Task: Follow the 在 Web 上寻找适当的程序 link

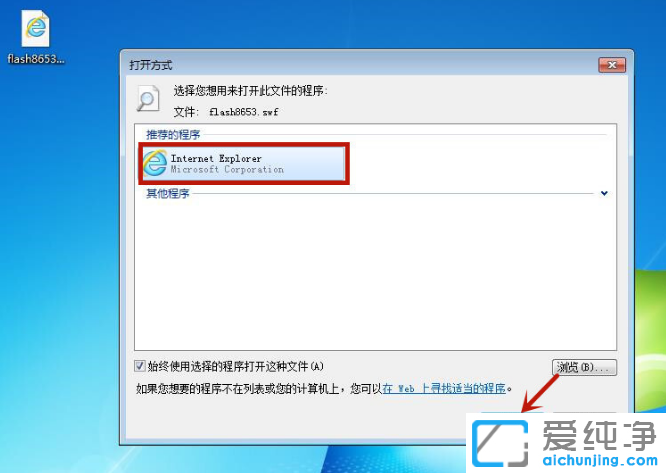Action: click(x=444, y=388)
